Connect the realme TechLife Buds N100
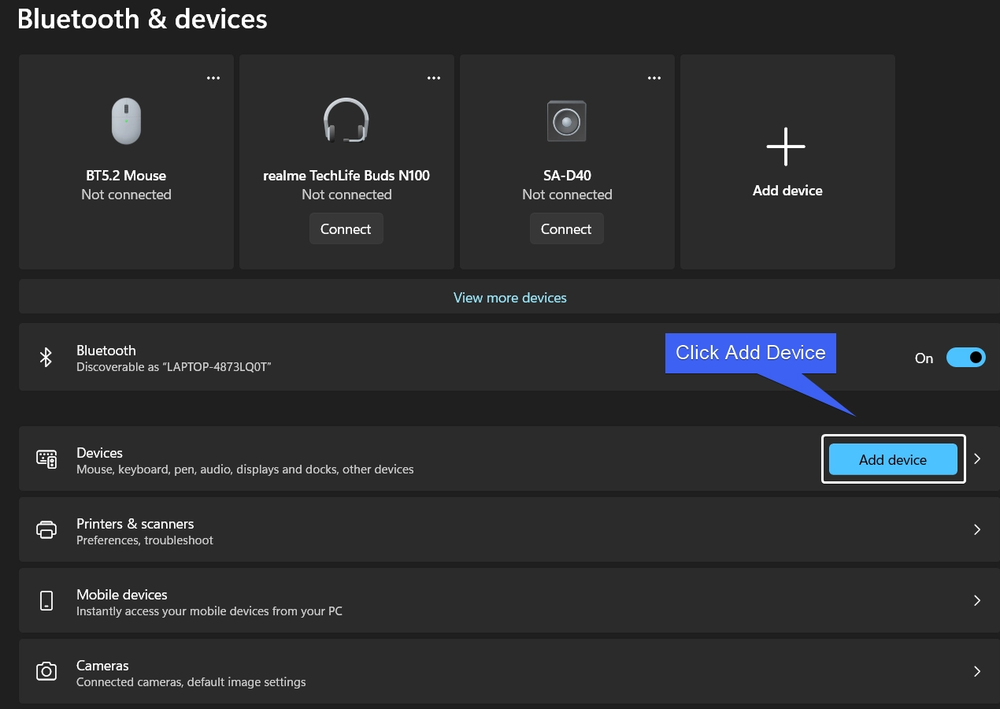Image resolution: width=1000 pixels, height=709 pixels. (x=346, y=229)
